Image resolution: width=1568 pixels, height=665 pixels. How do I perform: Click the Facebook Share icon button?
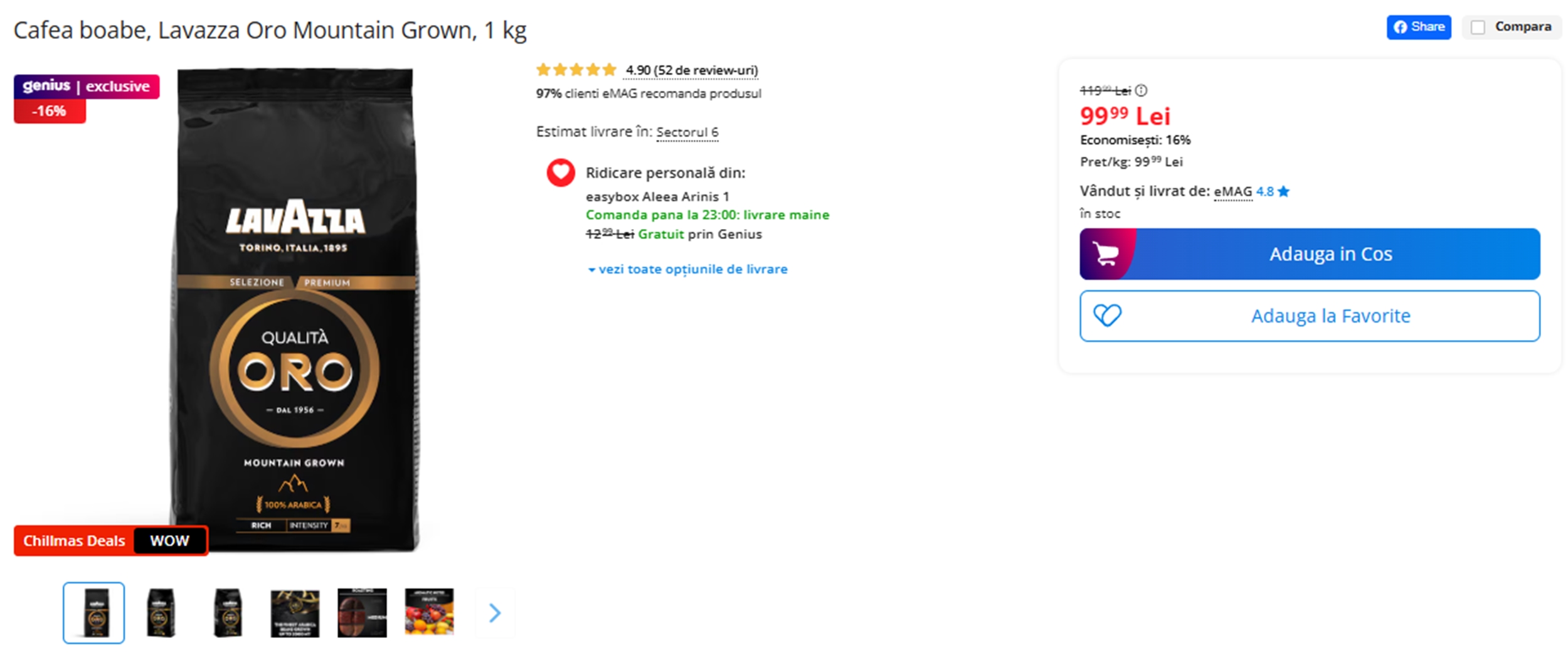coord(1418,27)
